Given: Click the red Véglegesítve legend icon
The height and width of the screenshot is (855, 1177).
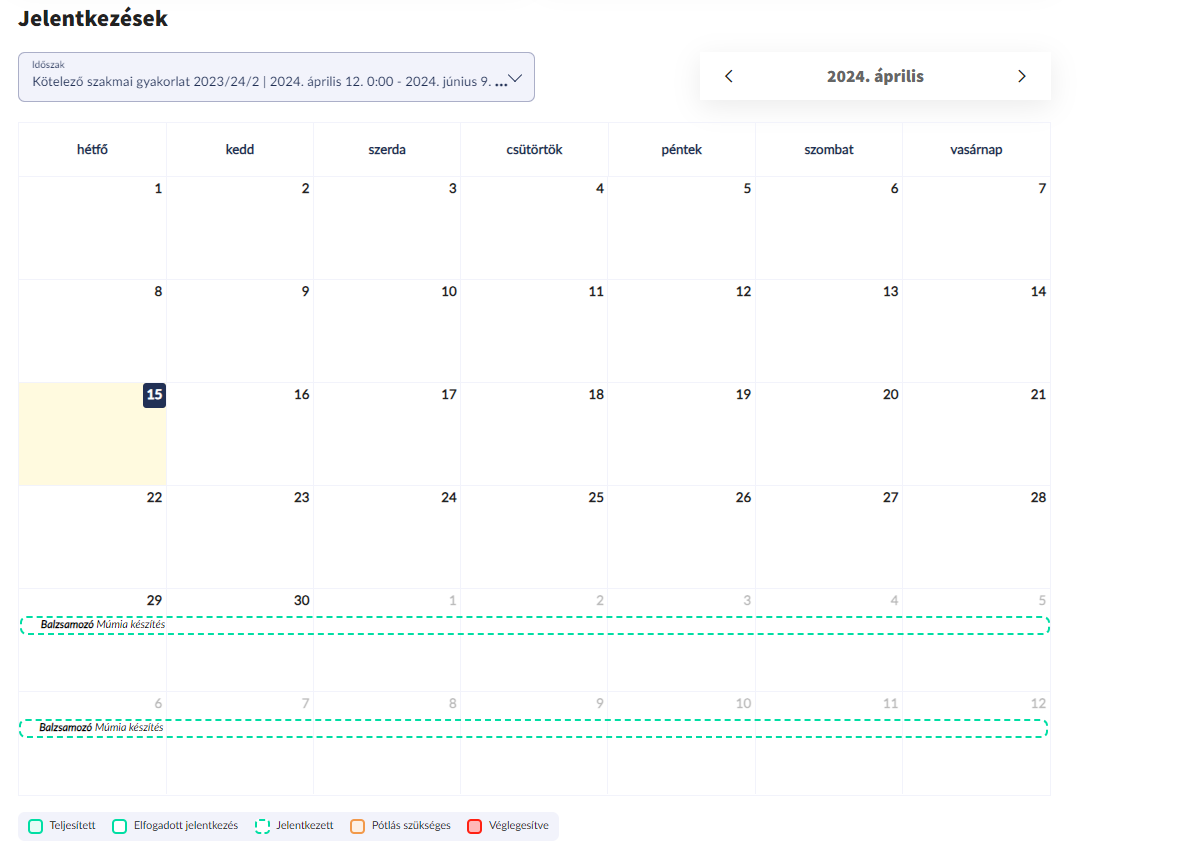Looking at the screenshot, I should 475,826.
